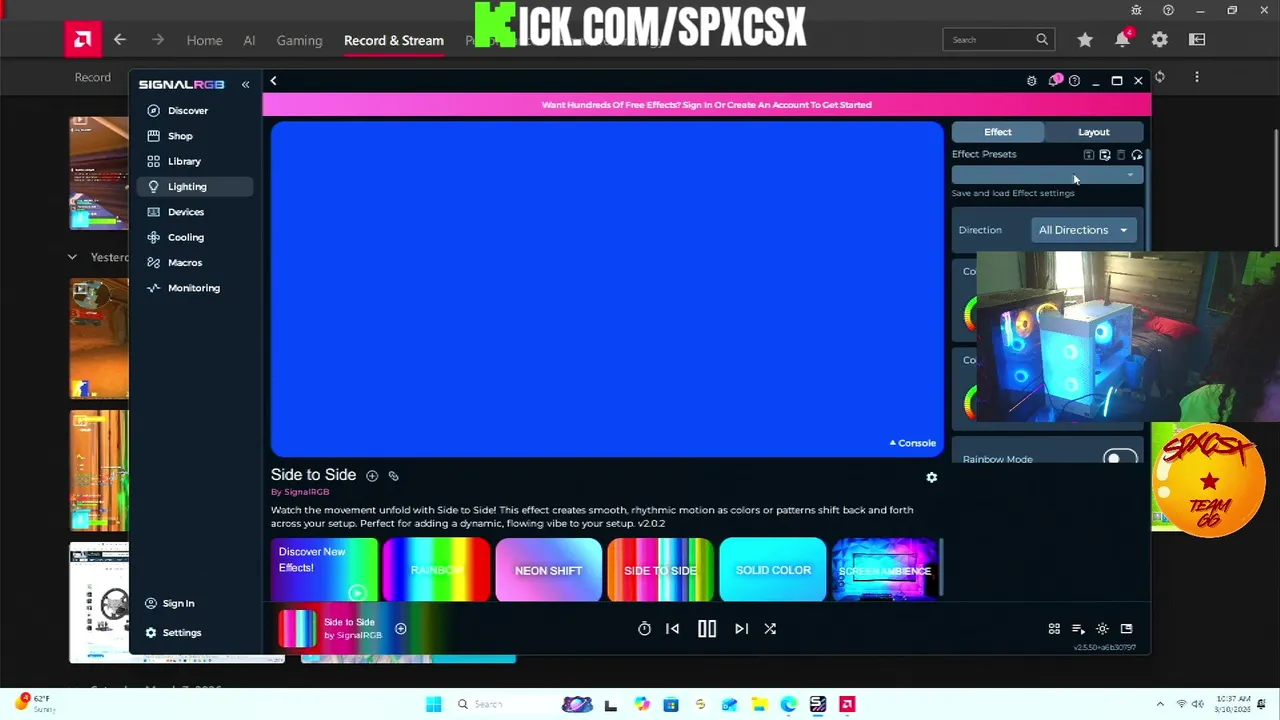Open File Explorer from the taskbar
Screen dimensions: 1280x720
coord(759,705)
